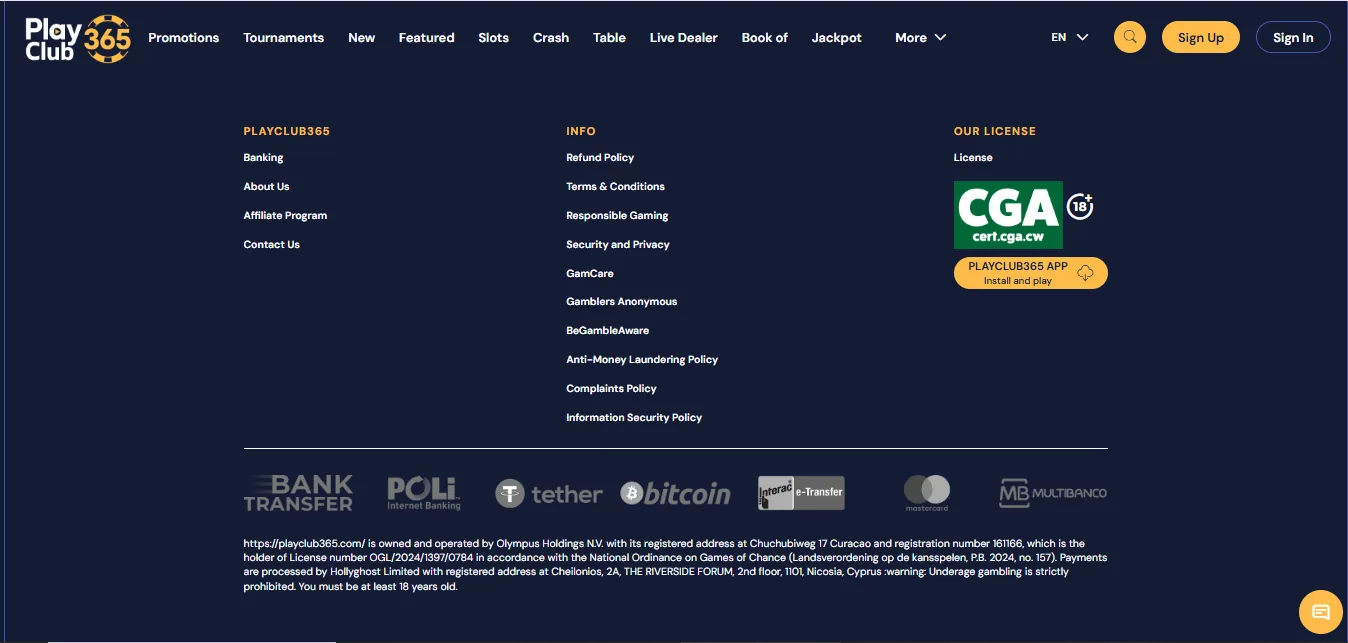
Task: Click the INFO footer heading
Action: coord(581,131)
